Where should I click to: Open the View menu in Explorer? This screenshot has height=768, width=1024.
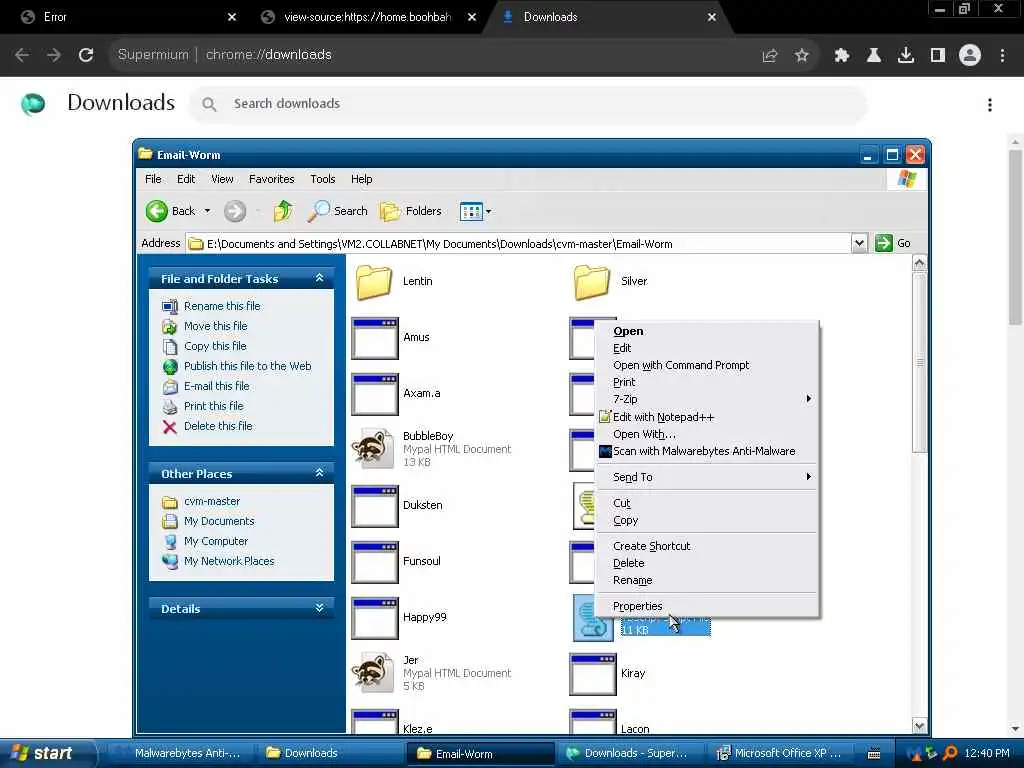click(x=222, y=179)
